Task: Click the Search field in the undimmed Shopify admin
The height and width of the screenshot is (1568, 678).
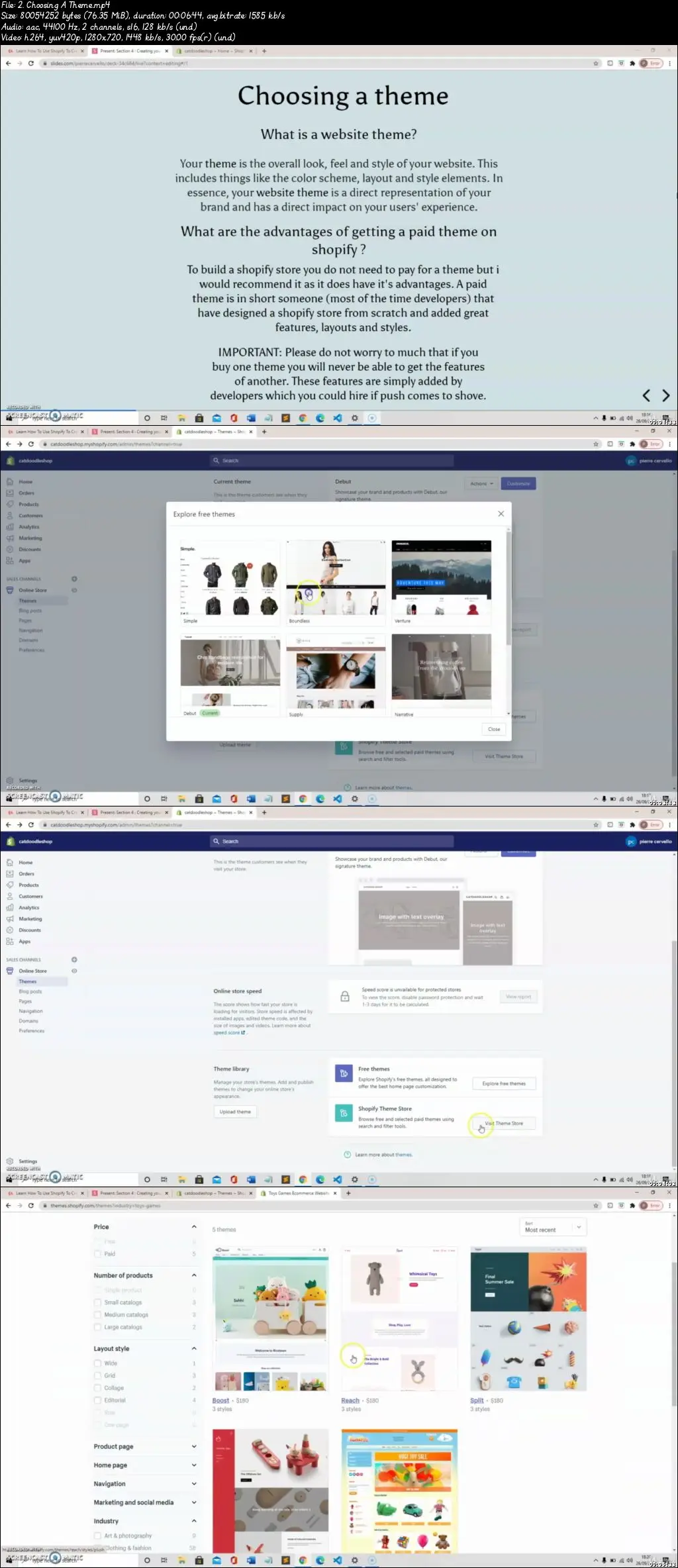Action: coord(332,841)
